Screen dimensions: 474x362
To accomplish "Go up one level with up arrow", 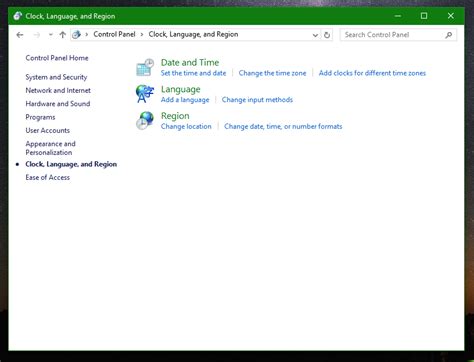I will pos(63,35).
